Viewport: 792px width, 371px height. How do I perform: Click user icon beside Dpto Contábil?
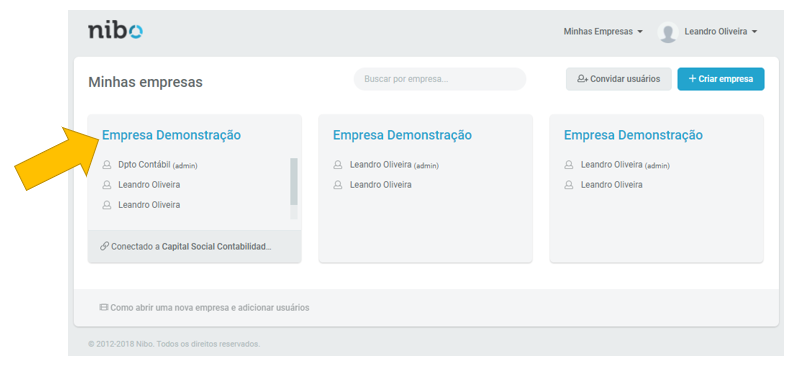point(107,165)
